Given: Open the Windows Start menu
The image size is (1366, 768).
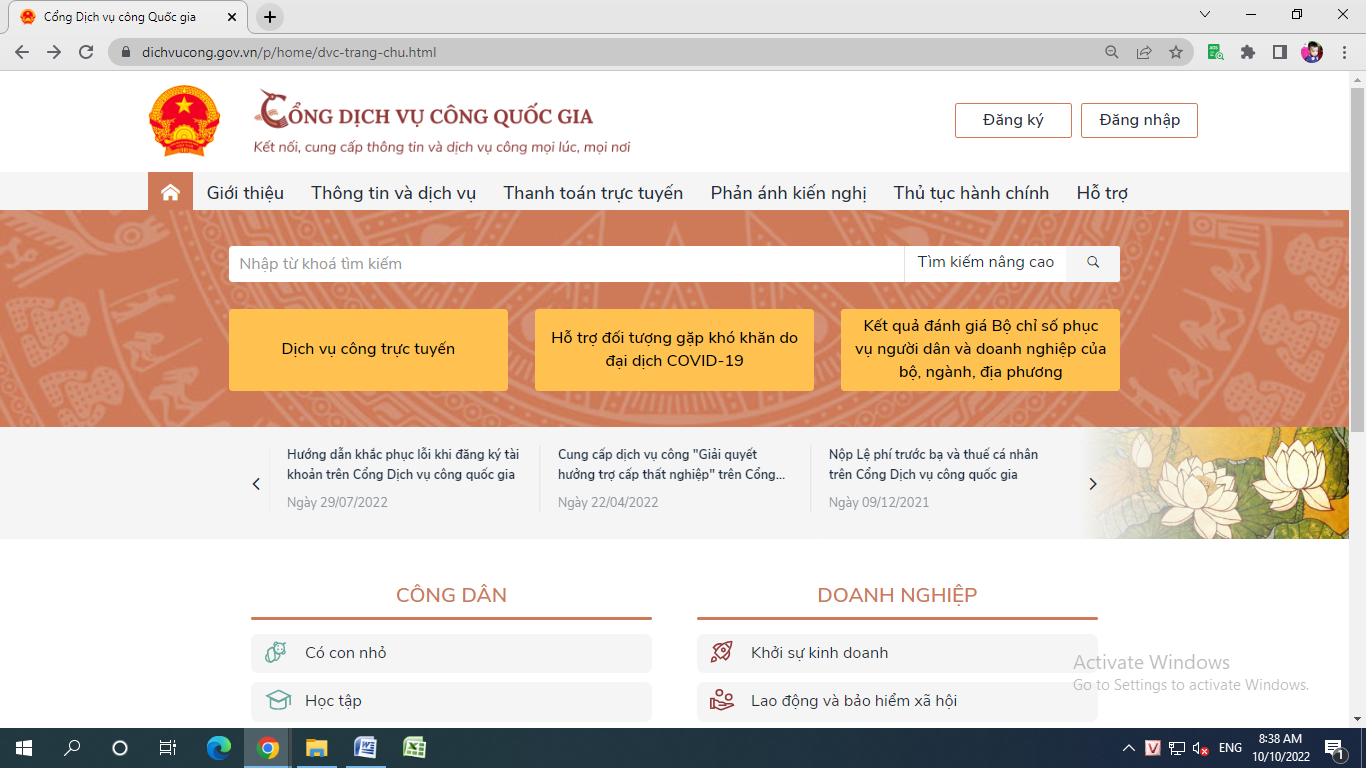Looking at the screenshot, I should pos(24,748).
